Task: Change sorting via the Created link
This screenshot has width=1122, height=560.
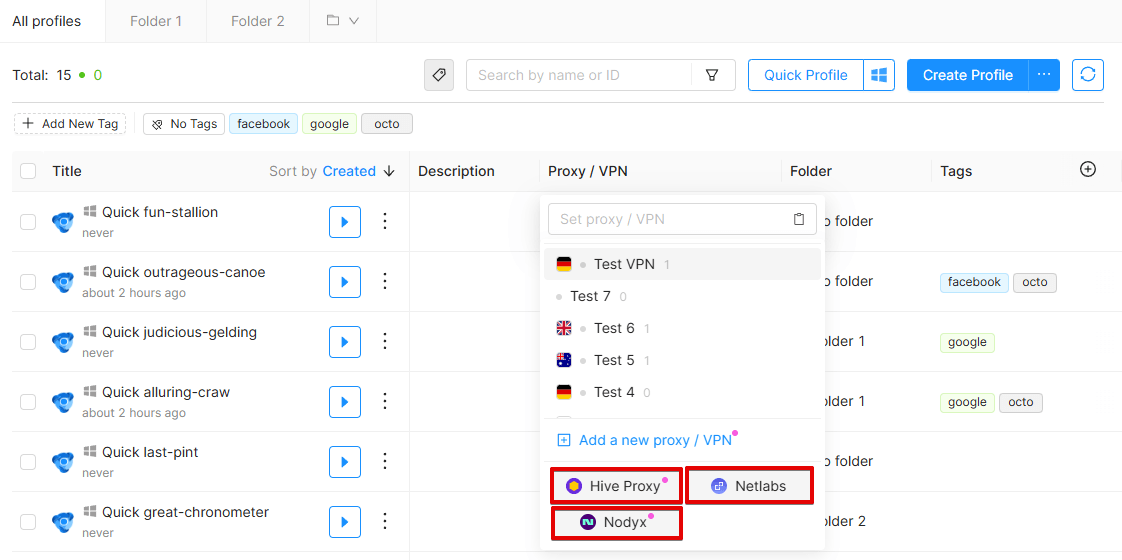Action: click(x=349, y=171)
